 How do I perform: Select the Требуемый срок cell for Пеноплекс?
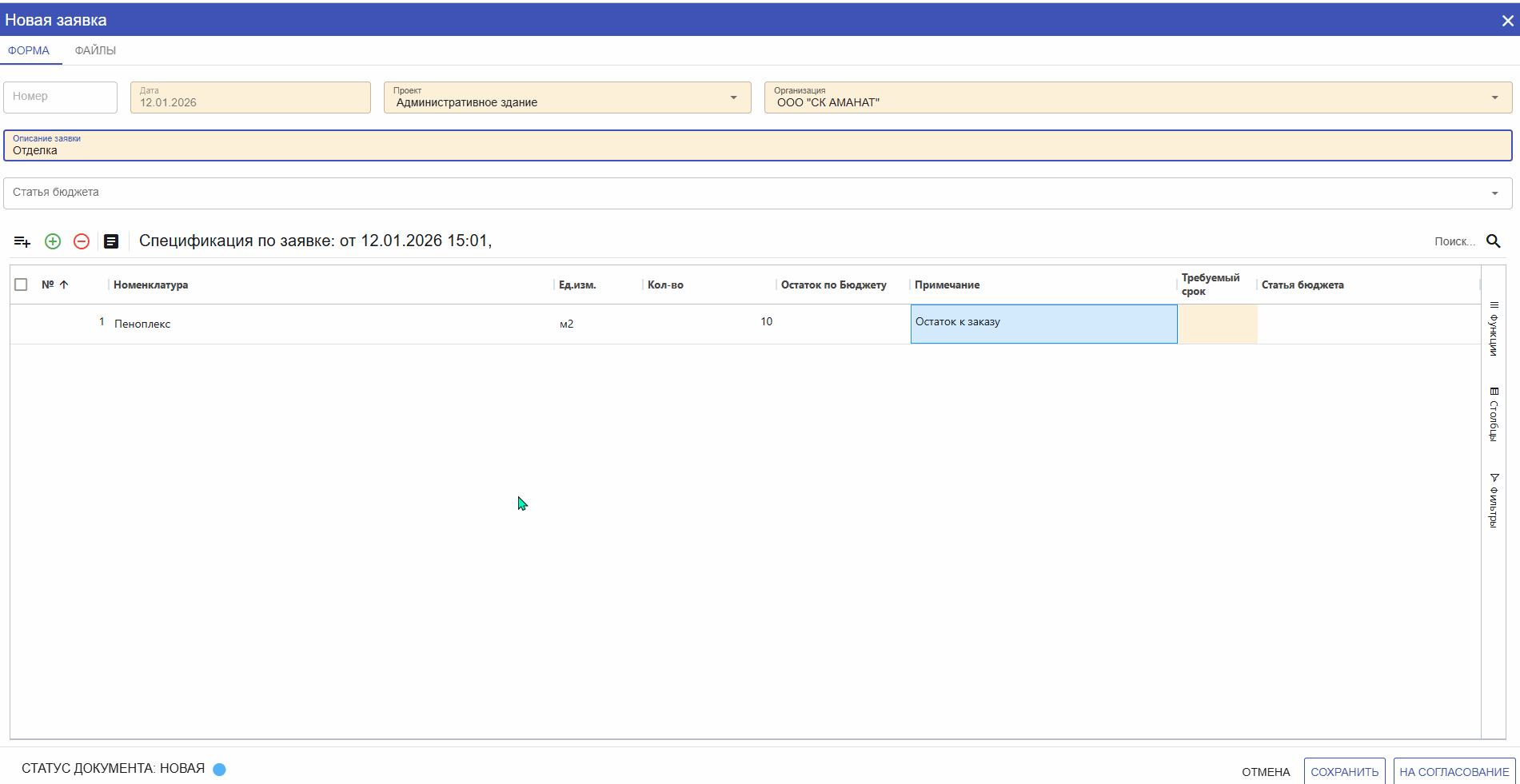pos(1217,324)
